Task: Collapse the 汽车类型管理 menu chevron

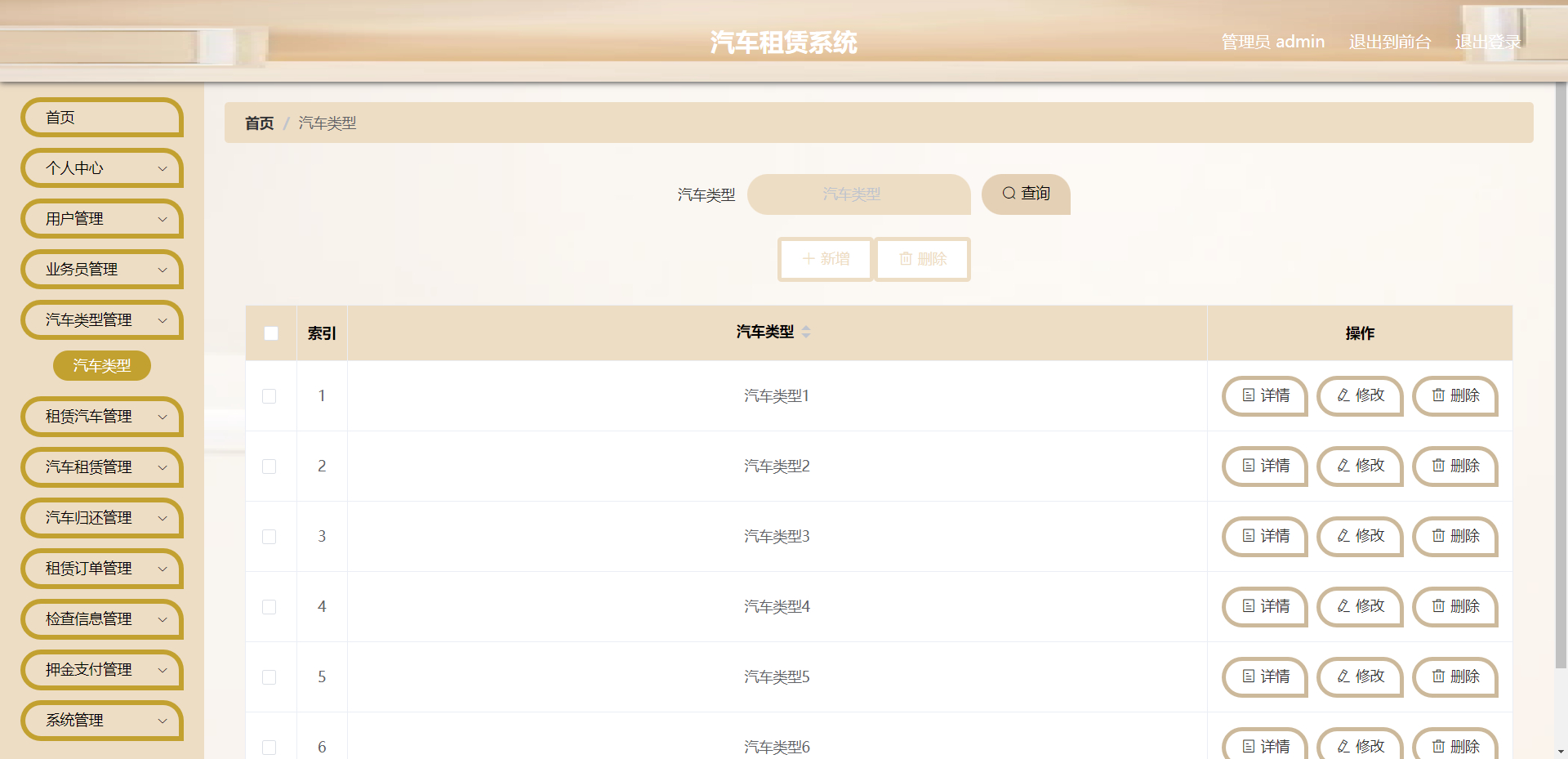Action: click(x=163, y=320)
